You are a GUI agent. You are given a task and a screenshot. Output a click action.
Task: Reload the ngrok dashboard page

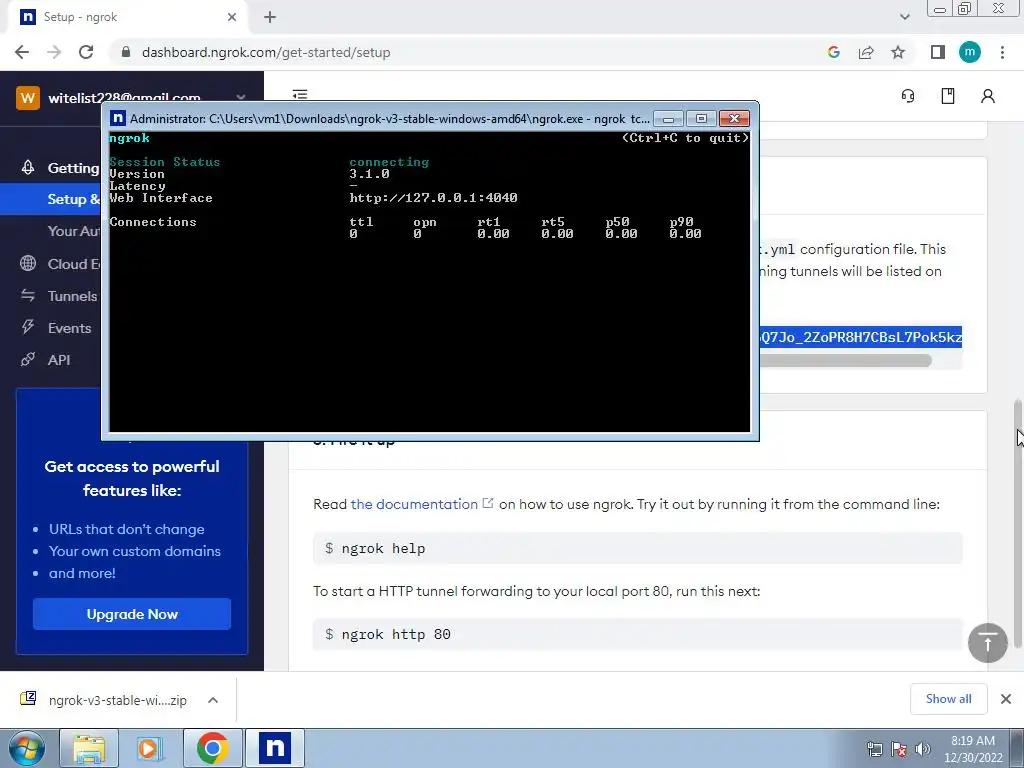(86, 52)
